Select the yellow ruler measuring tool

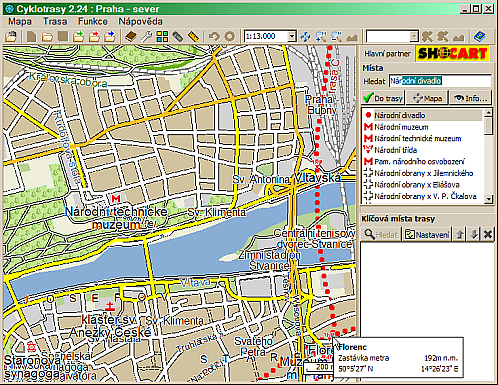coord(193,36)
